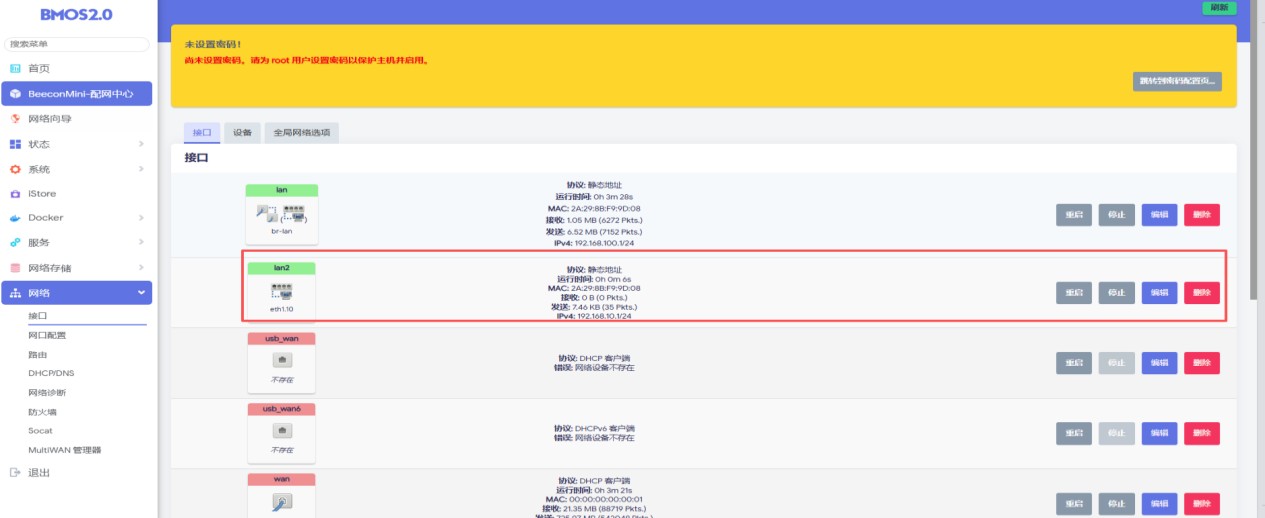1265x518 pixels.
Task: Expand the 系统 menu arrow
Action: pos(141,169)
